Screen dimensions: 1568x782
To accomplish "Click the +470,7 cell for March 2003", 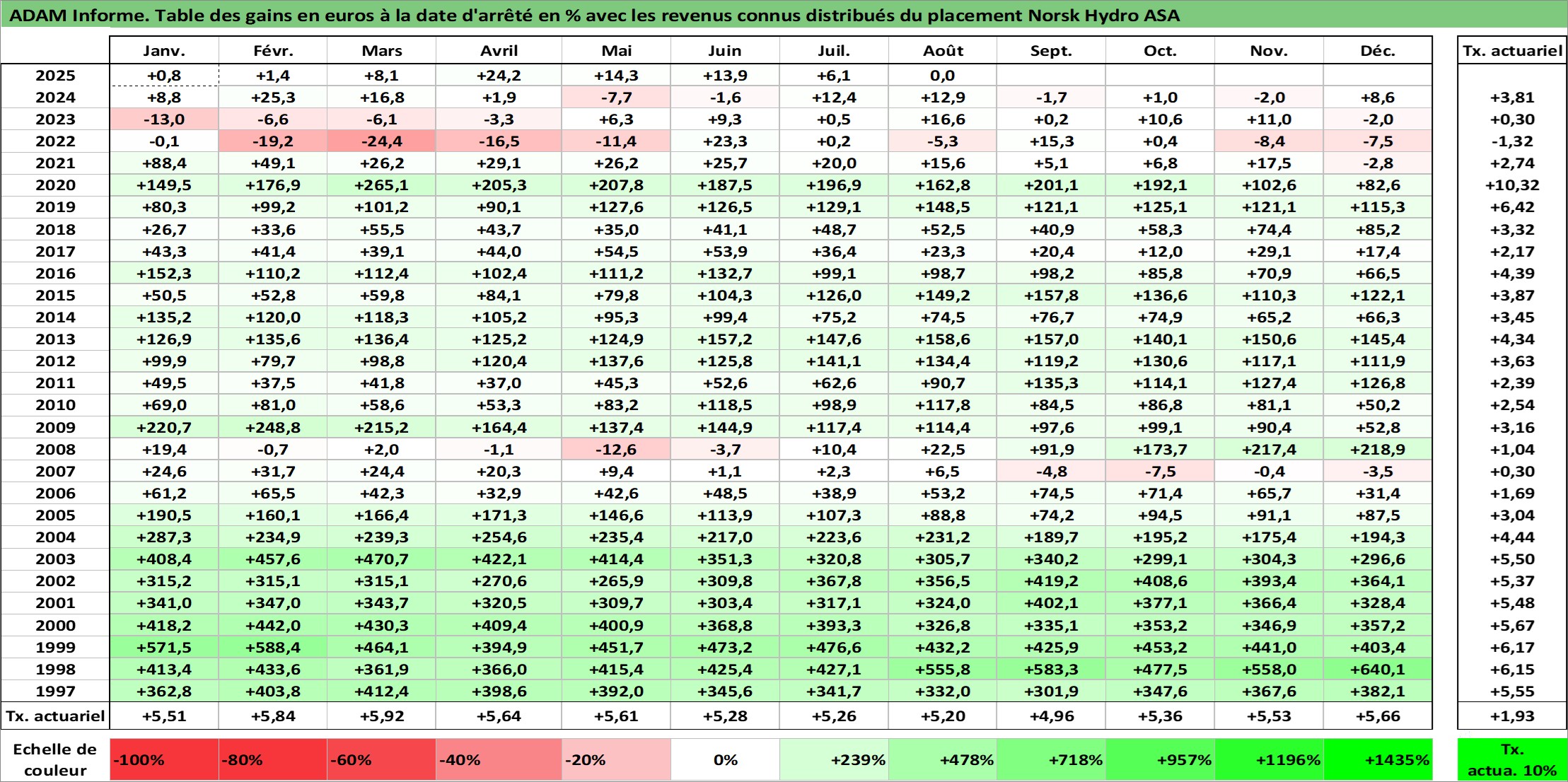I will click(x=382, y=559).
